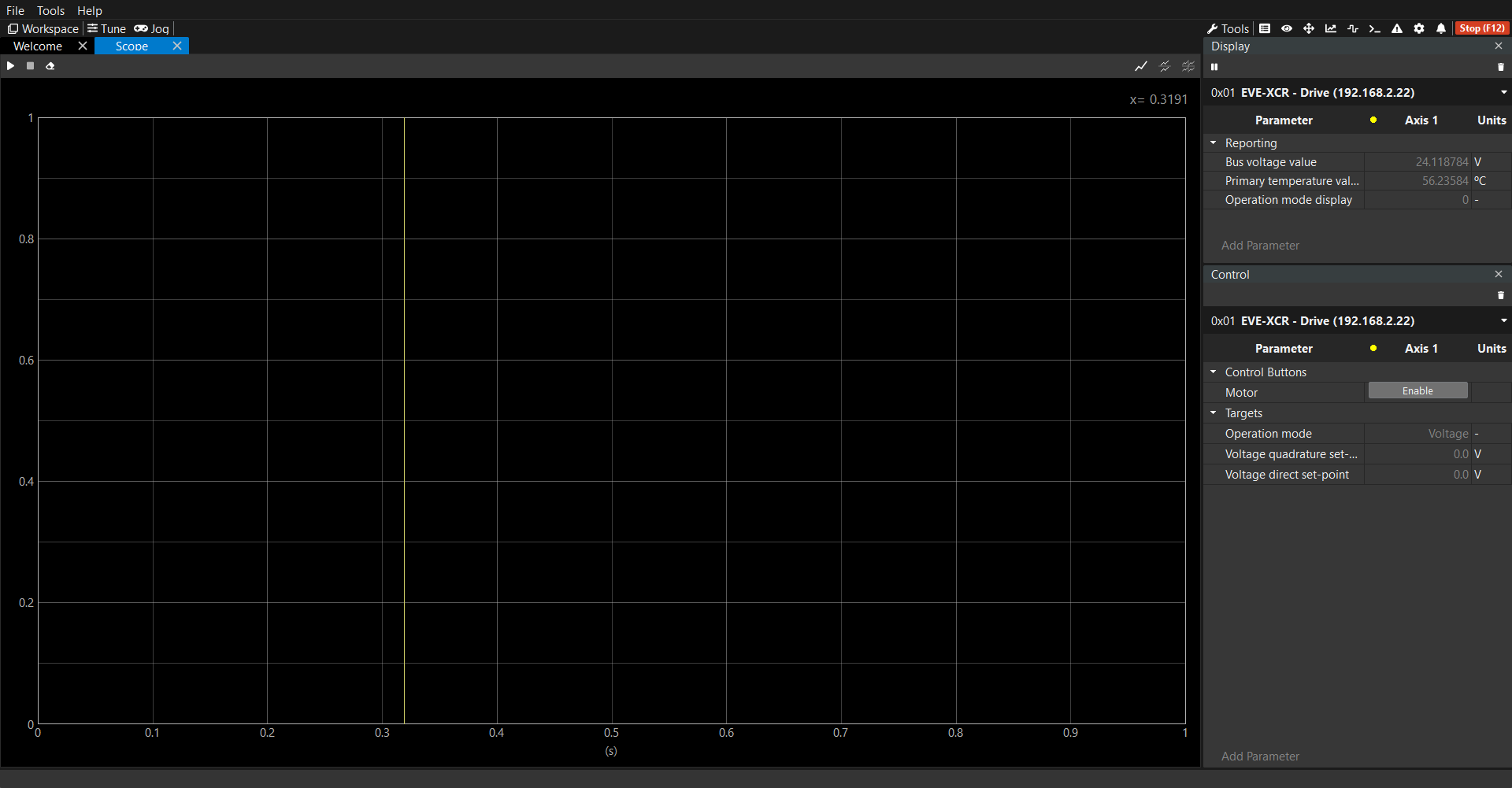Close the Welcome tab
Image resolution: width=1512 pixels, height=788 pixels.
pos(83,46)
